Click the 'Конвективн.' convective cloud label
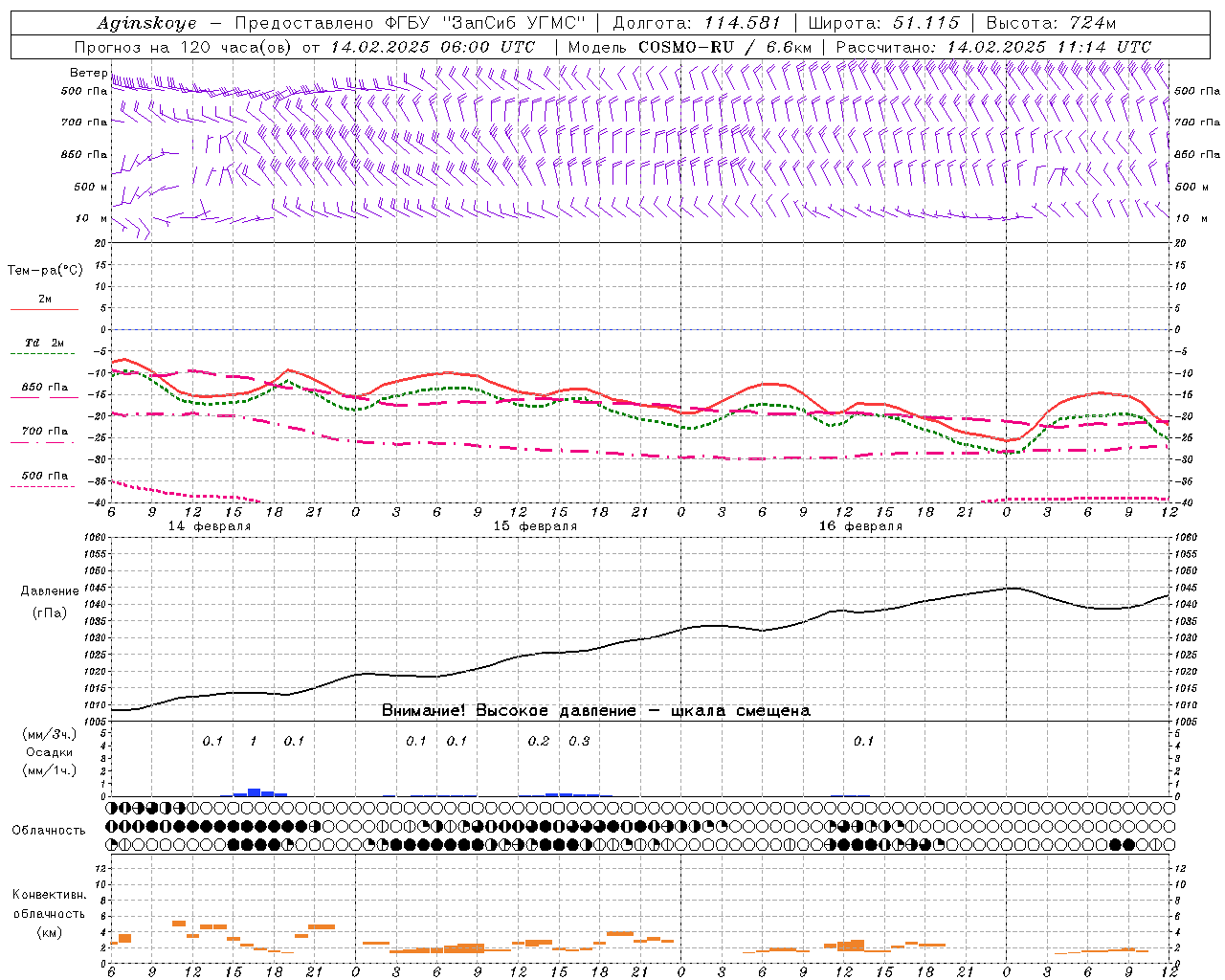The image size is (1225, 980). click(x=49, y=895)
